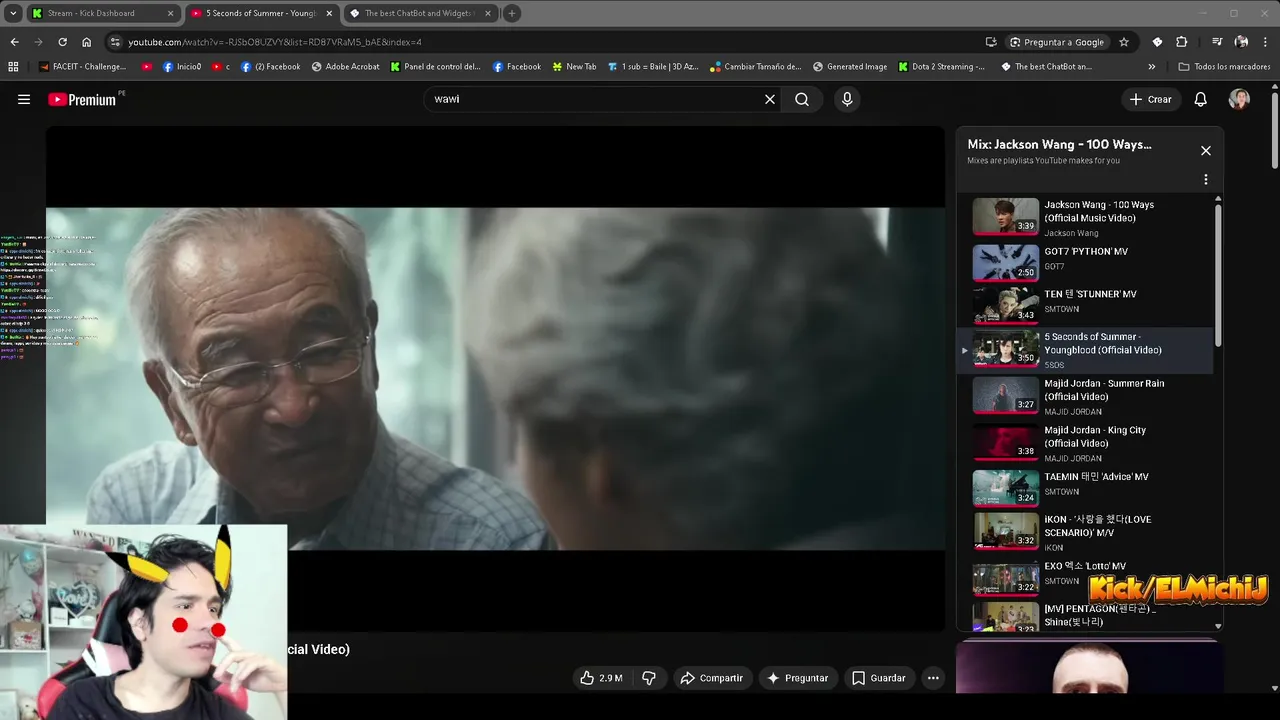Image resolution: width=1280 pixels, height=720 pixels.
Task: Select 5 Seconds of Summer - Youngblood playlist item
Action: pyautogui.click(x=1085, y=350)
